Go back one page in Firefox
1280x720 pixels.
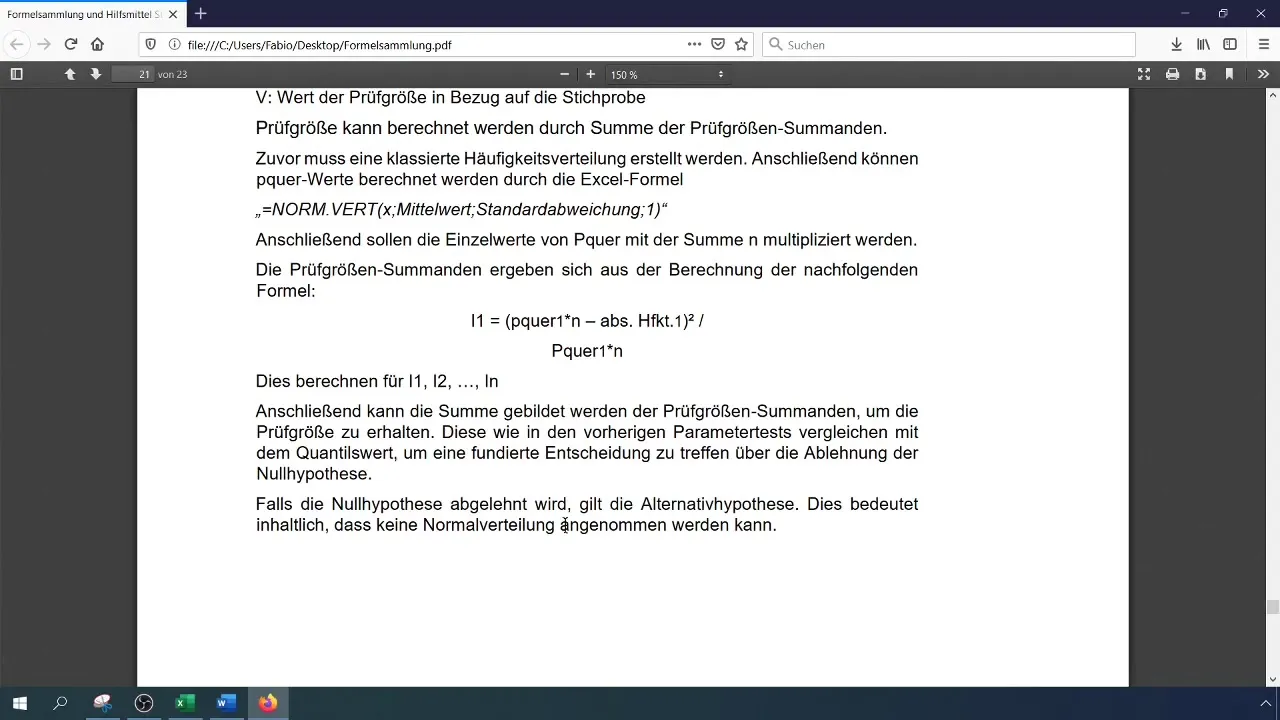[x=17, y=44]
